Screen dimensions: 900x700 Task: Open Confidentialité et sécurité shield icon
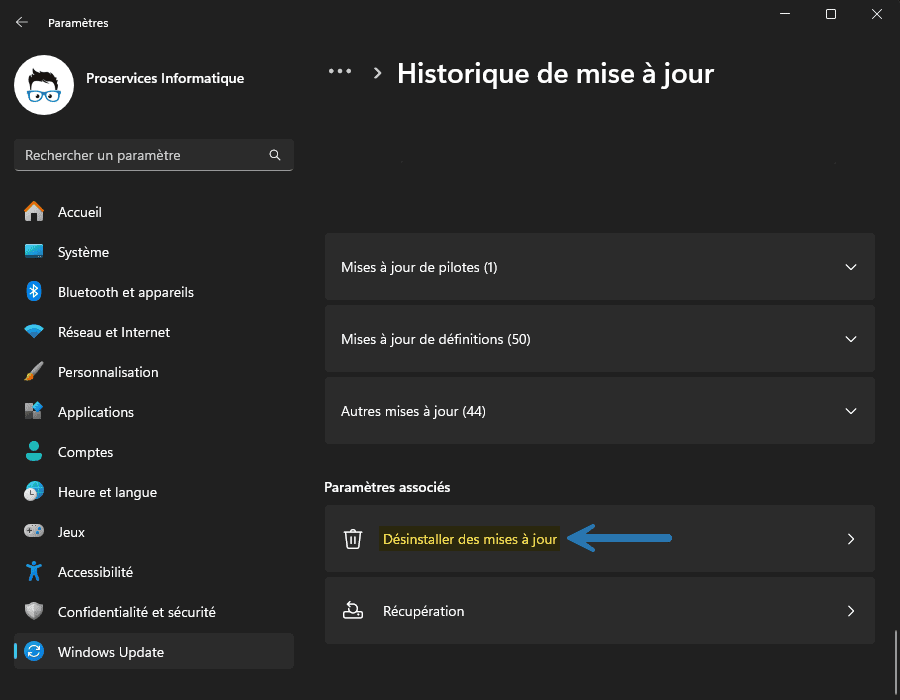[x=34, y=612]
